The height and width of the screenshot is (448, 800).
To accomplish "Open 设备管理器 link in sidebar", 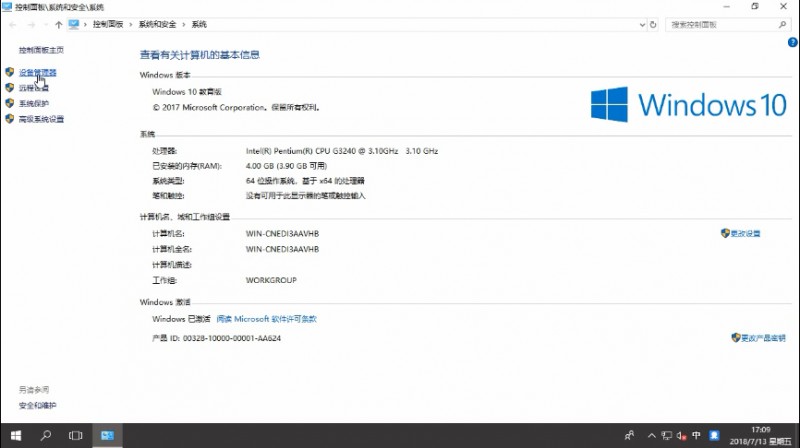I will point(38,72).
